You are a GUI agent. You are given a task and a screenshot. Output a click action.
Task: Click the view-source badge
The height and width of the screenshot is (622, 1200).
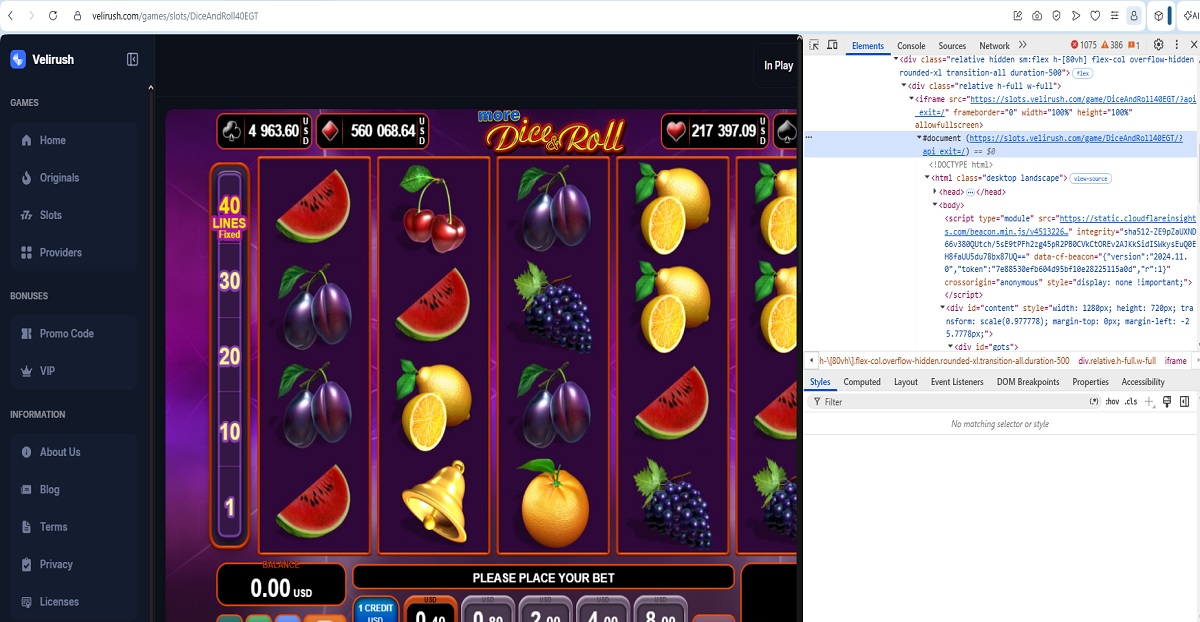(1091, 178)
